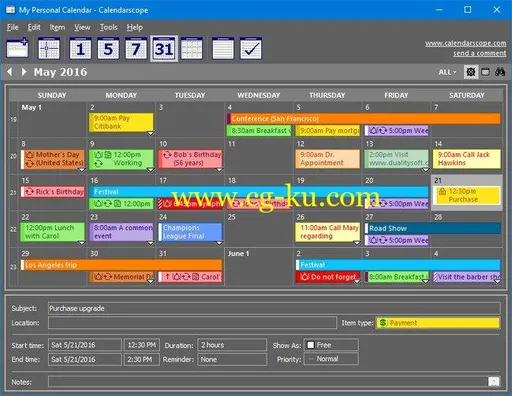The width and height of the screenshot is (512, 396).
Task: Click the Notes scrollbar button
Action: pyautogui.click(x=494, y=381)
